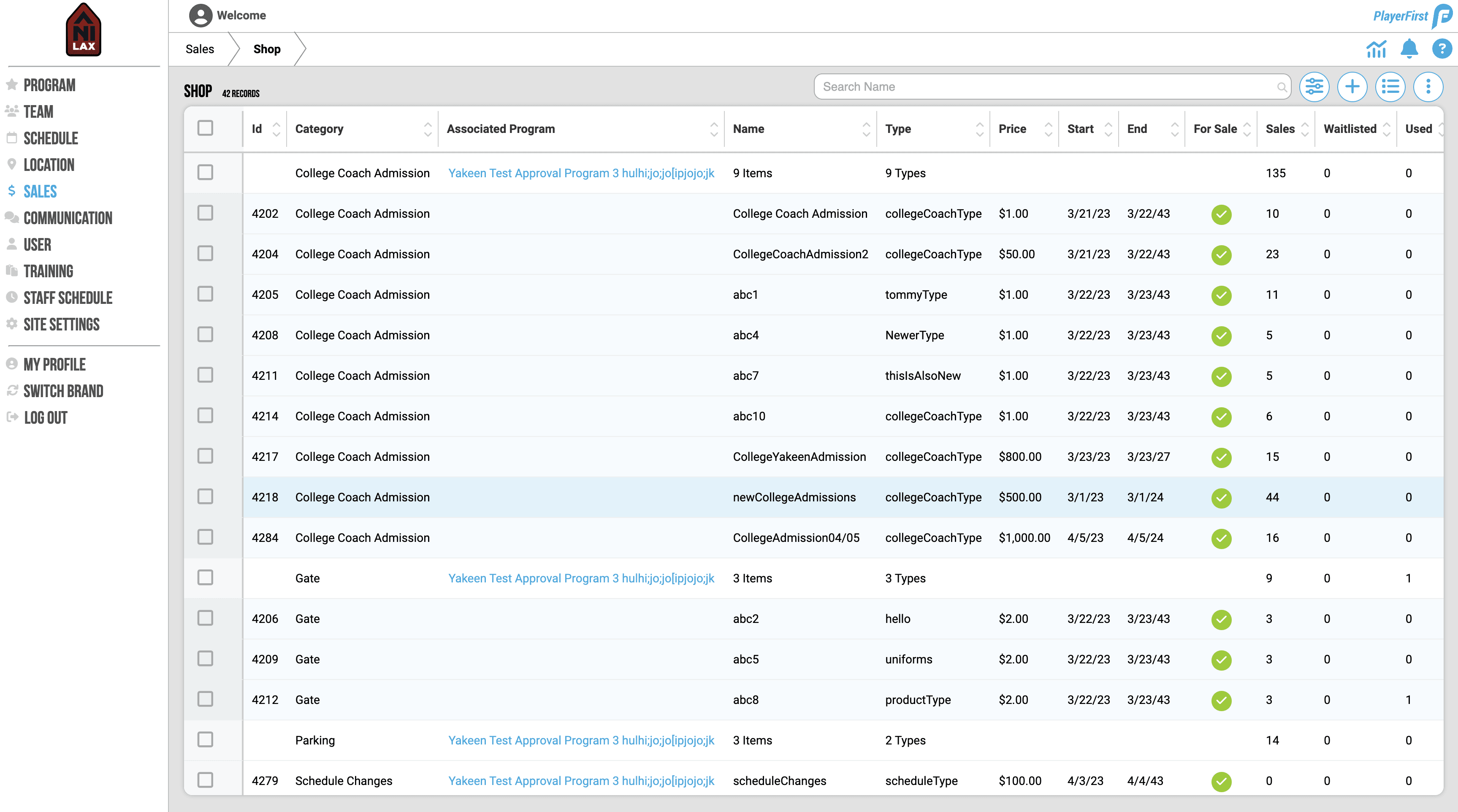Screen dimensions: 1458x812
Task: Click the add new shop item button
Action: point(1352,87)
